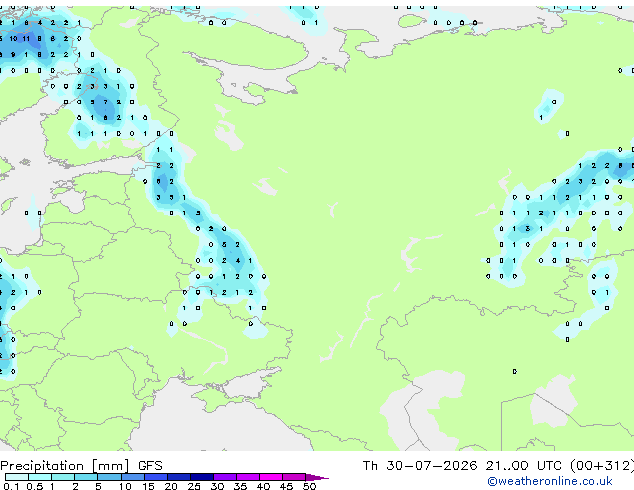Click the 30 to 35 mm purple swatch
Viewport: 634px width, 490px height.
coord(225,477)
